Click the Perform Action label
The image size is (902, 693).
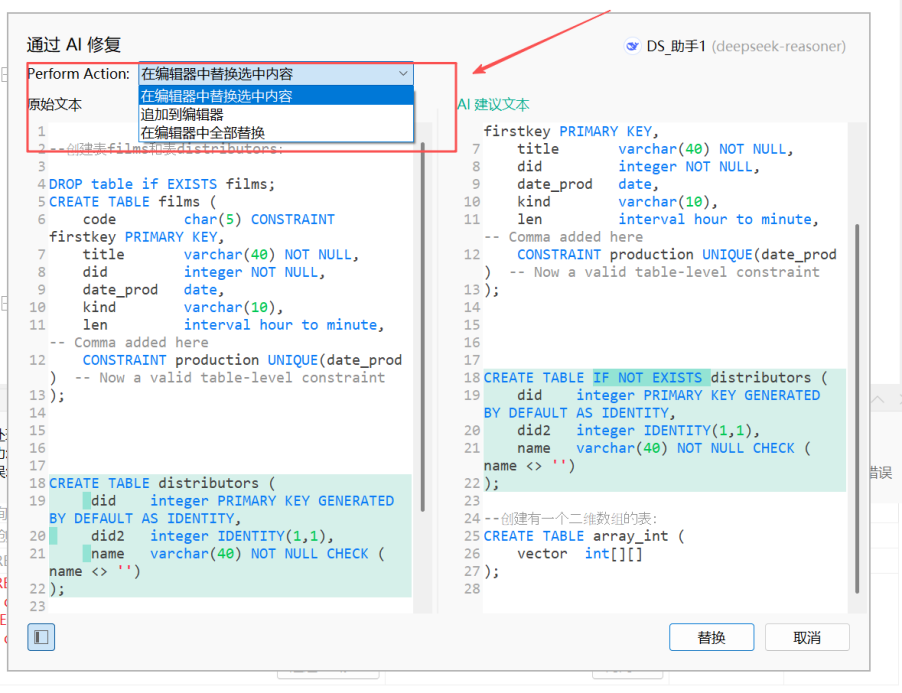[x=78, y=74]
